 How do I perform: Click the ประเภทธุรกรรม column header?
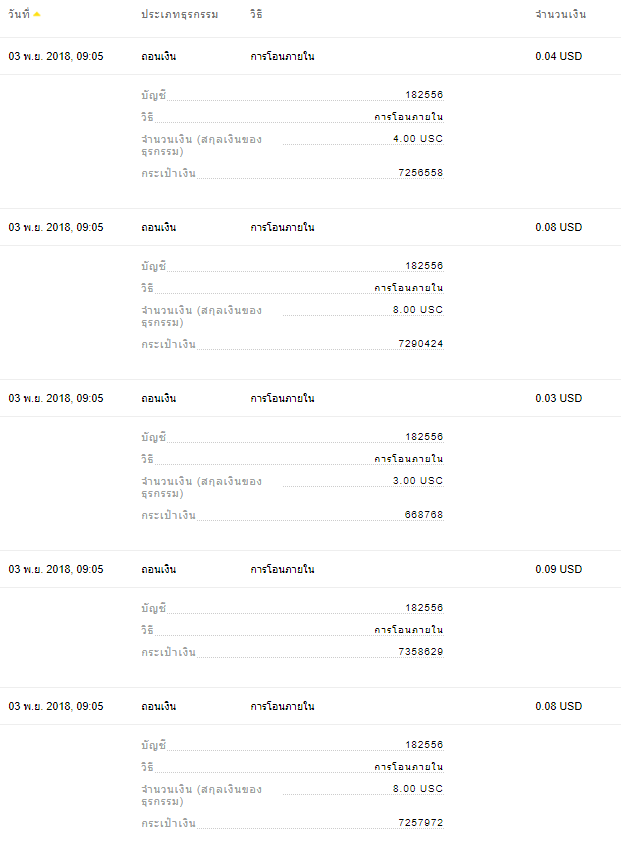pos(179,14)
